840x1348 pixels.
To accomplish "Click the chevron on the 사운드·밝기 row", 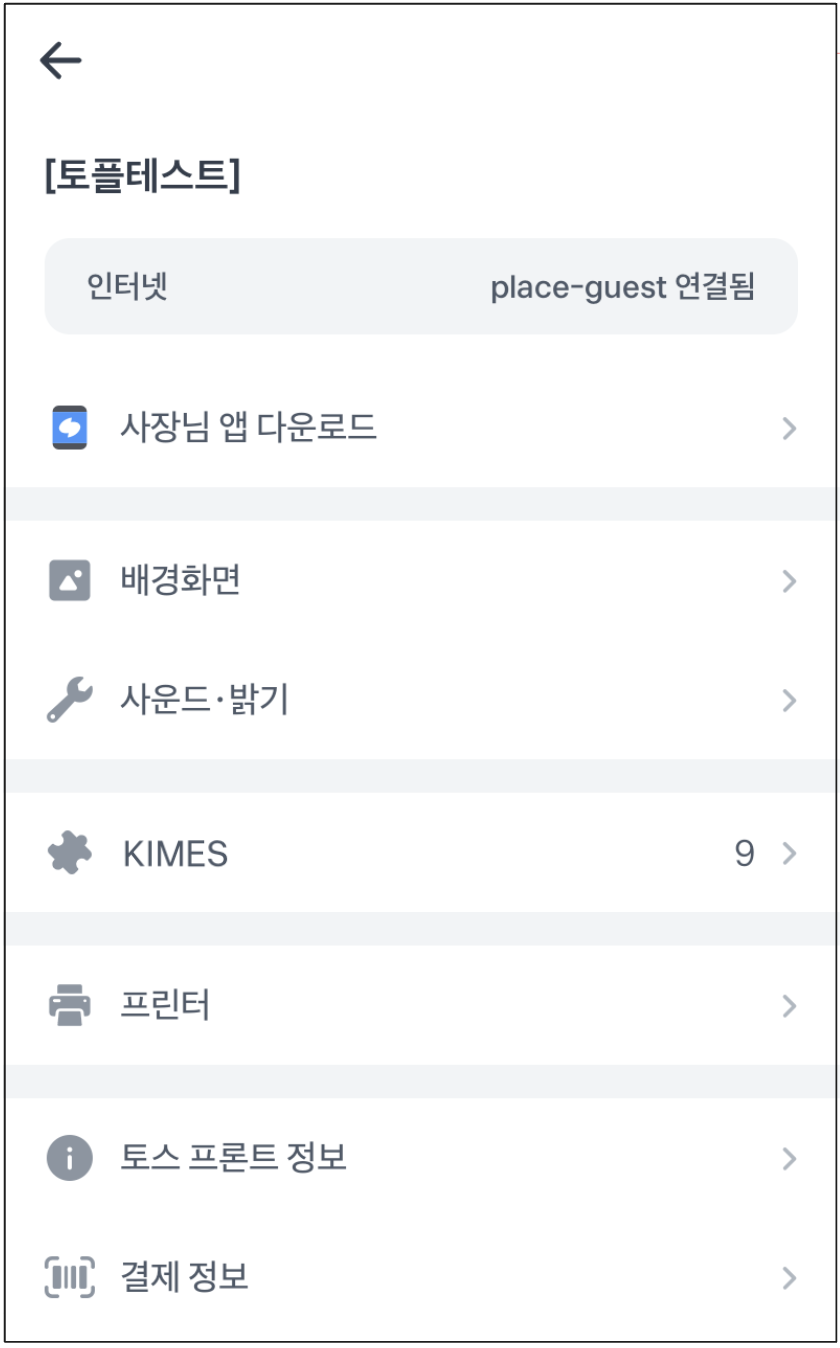I will 789,700.
